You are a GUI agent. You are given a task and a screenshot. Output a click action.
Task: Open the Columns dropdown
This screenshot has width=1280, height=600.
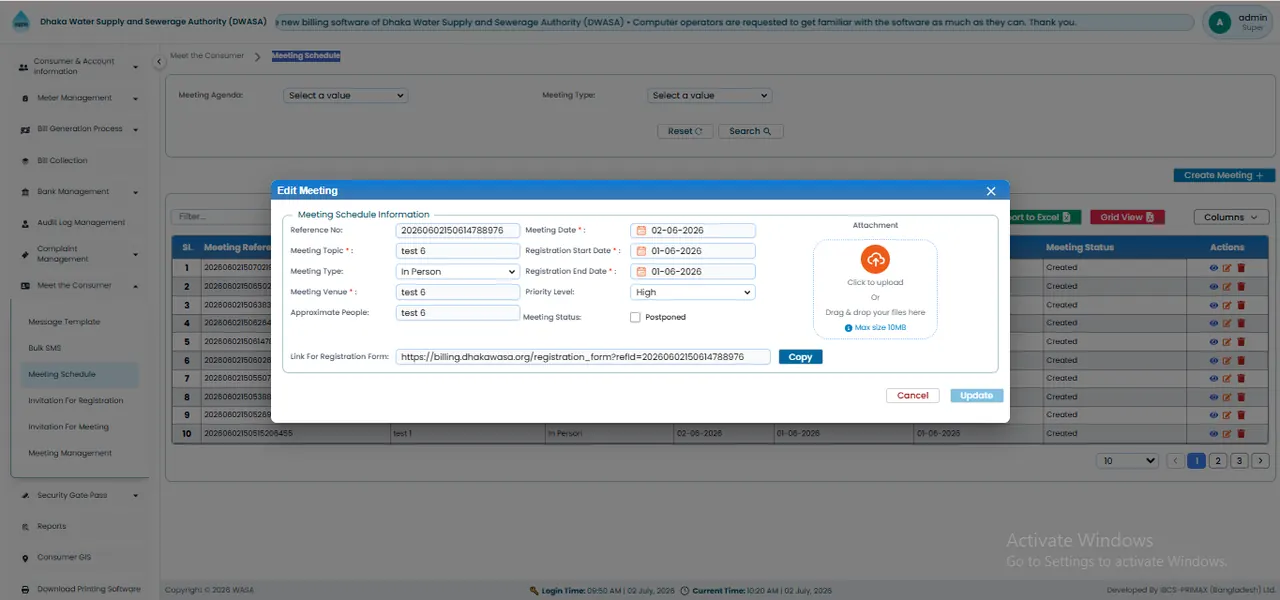point(1231,217)
